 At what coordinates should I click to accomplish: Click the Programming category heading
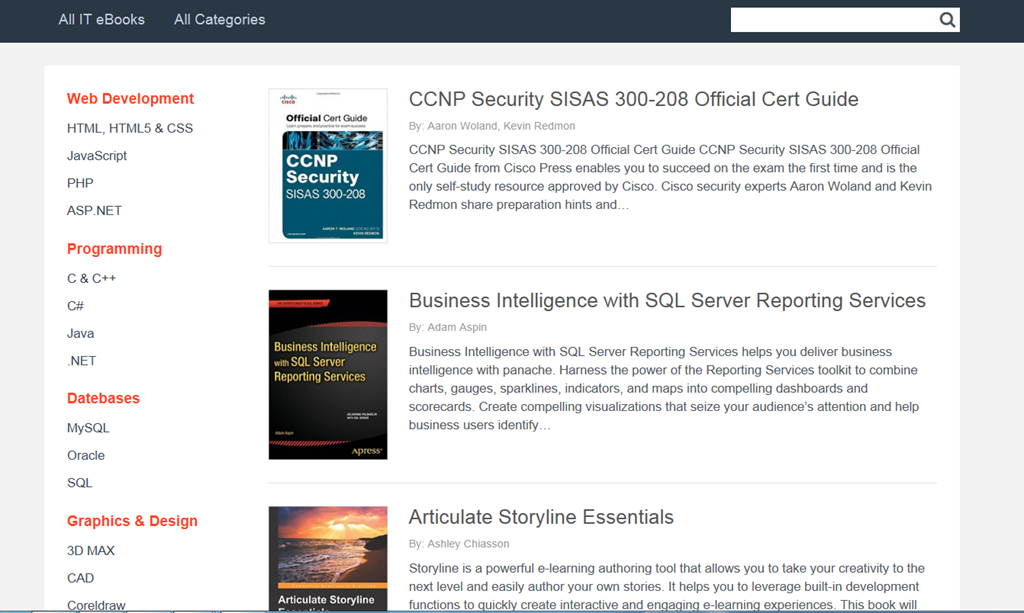pos(114,249)
